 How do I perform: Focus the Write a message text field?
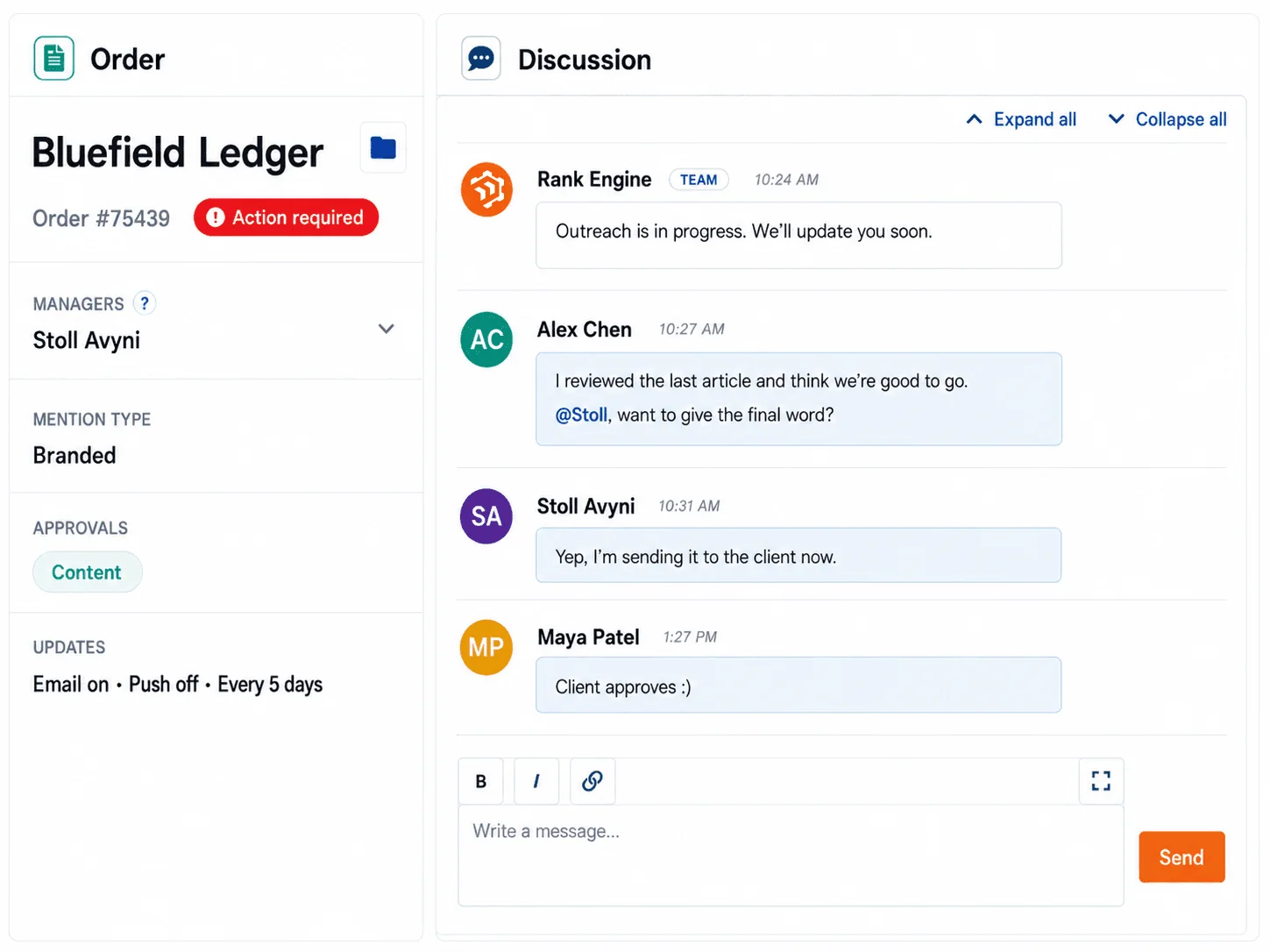(791, 856)
